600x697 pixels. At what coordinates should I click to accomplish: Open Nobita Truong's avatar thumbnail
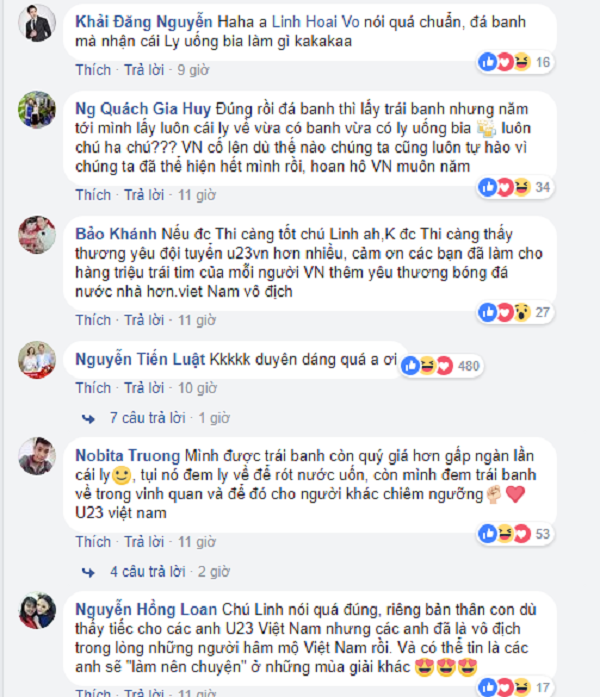37,456
